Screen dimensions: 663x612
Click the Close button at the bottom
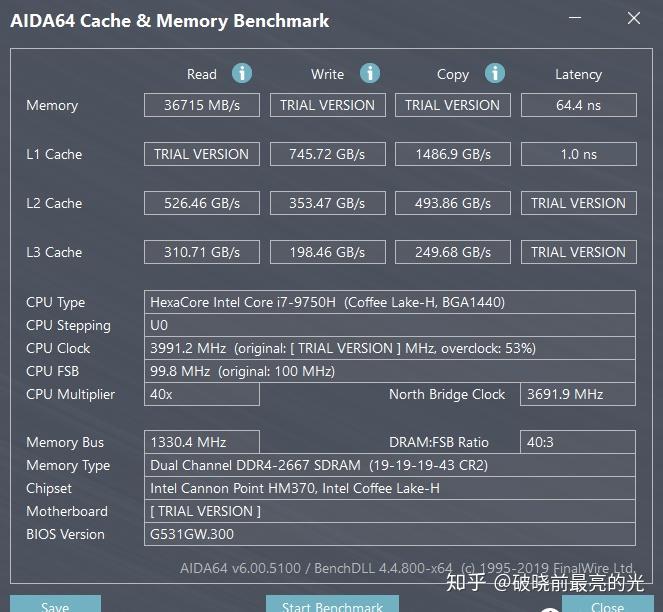point(608,604)
